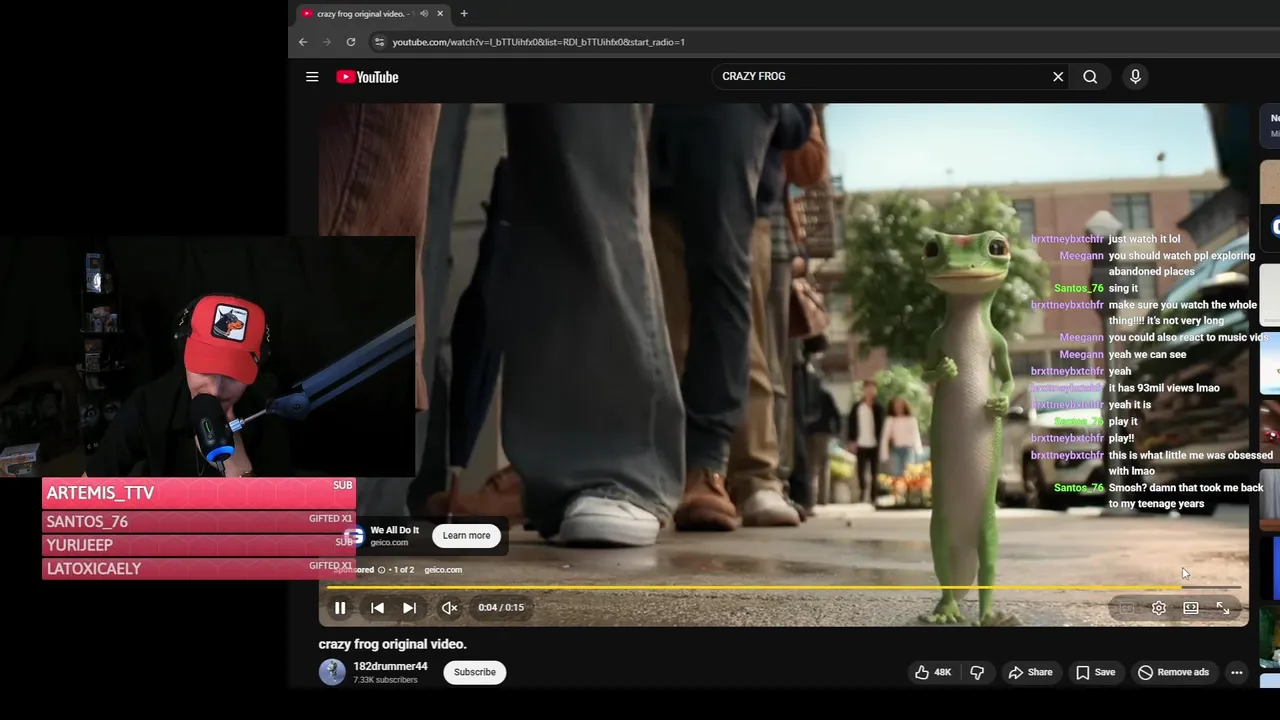
Task: Click the geico.com link beside Sponsored
Action: coord(443,570)
